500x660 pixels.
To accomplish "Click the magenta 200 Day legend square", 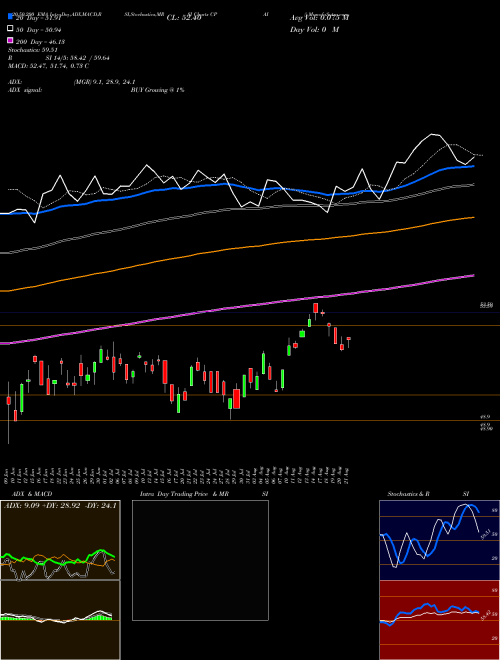I will pos(11,41).
